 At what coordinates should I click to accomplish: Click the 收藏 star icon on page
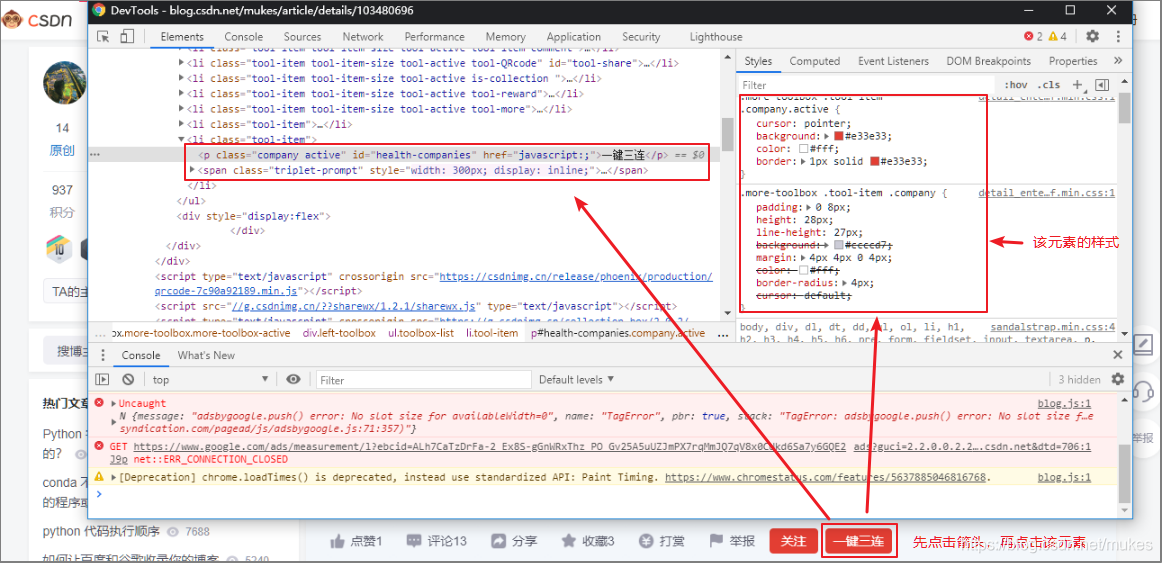[x=569, y=540]
